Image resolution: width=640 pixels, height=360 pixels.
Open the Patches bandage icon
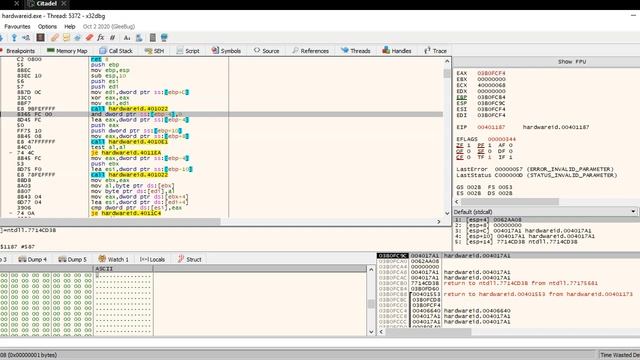[x=55, y=38]
